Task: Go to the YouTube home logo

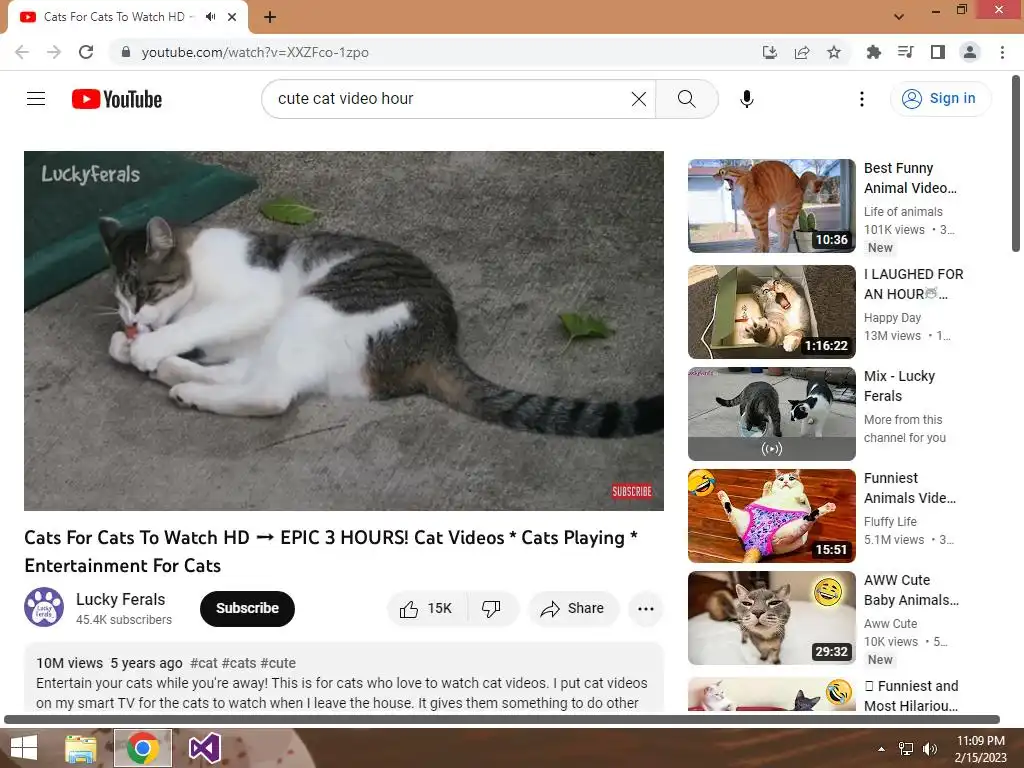Action: click(117, 99)
